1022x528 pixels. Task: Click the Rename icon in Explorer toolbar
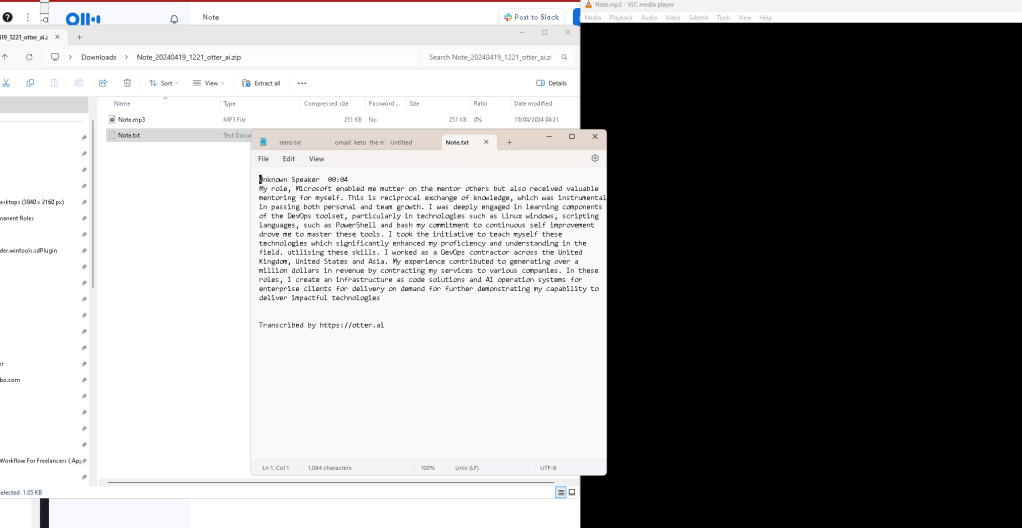point(79,83)
